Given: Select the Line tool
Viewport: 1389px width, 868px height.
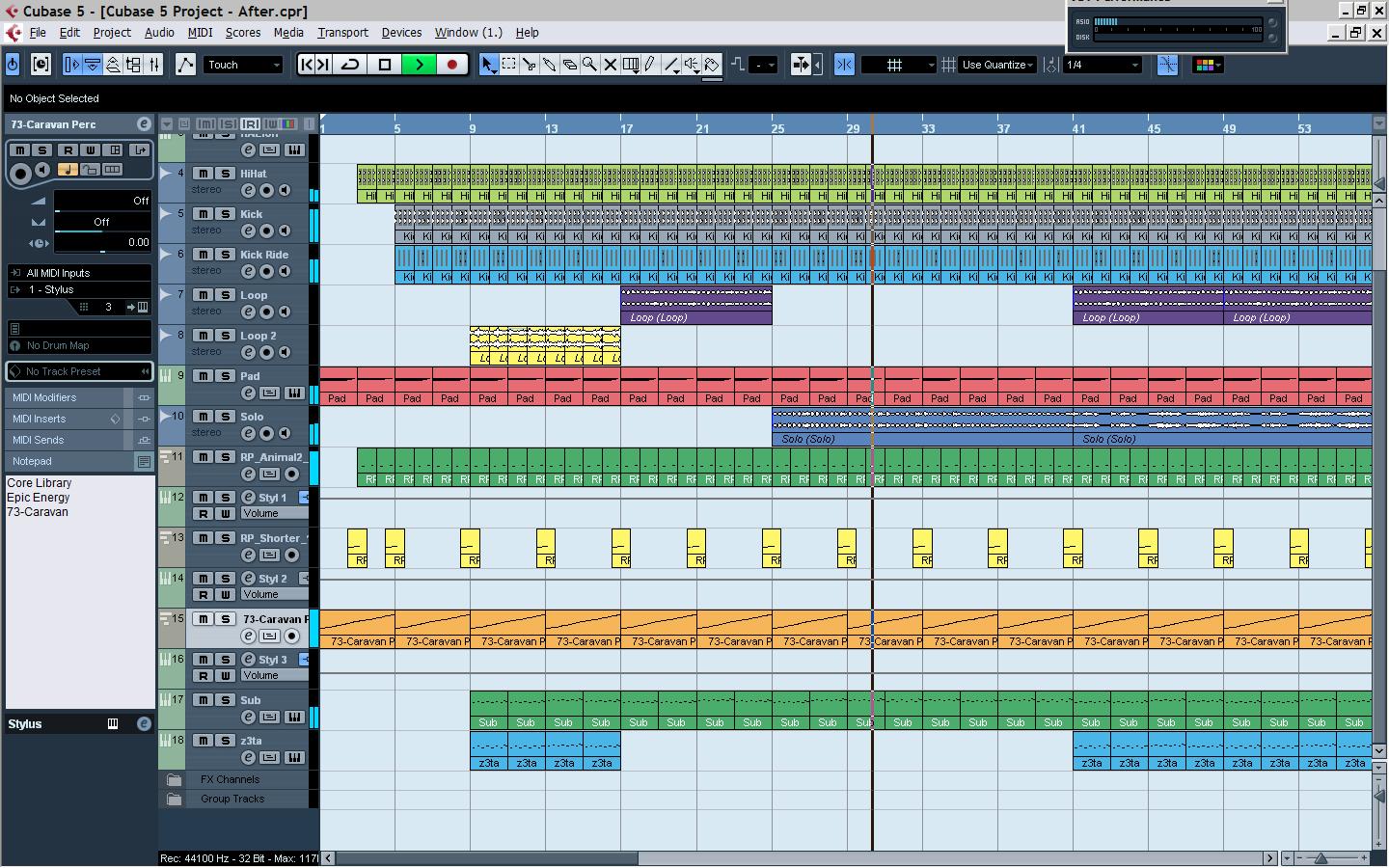Looking at the screenshot, I should (x=671, y=65).
